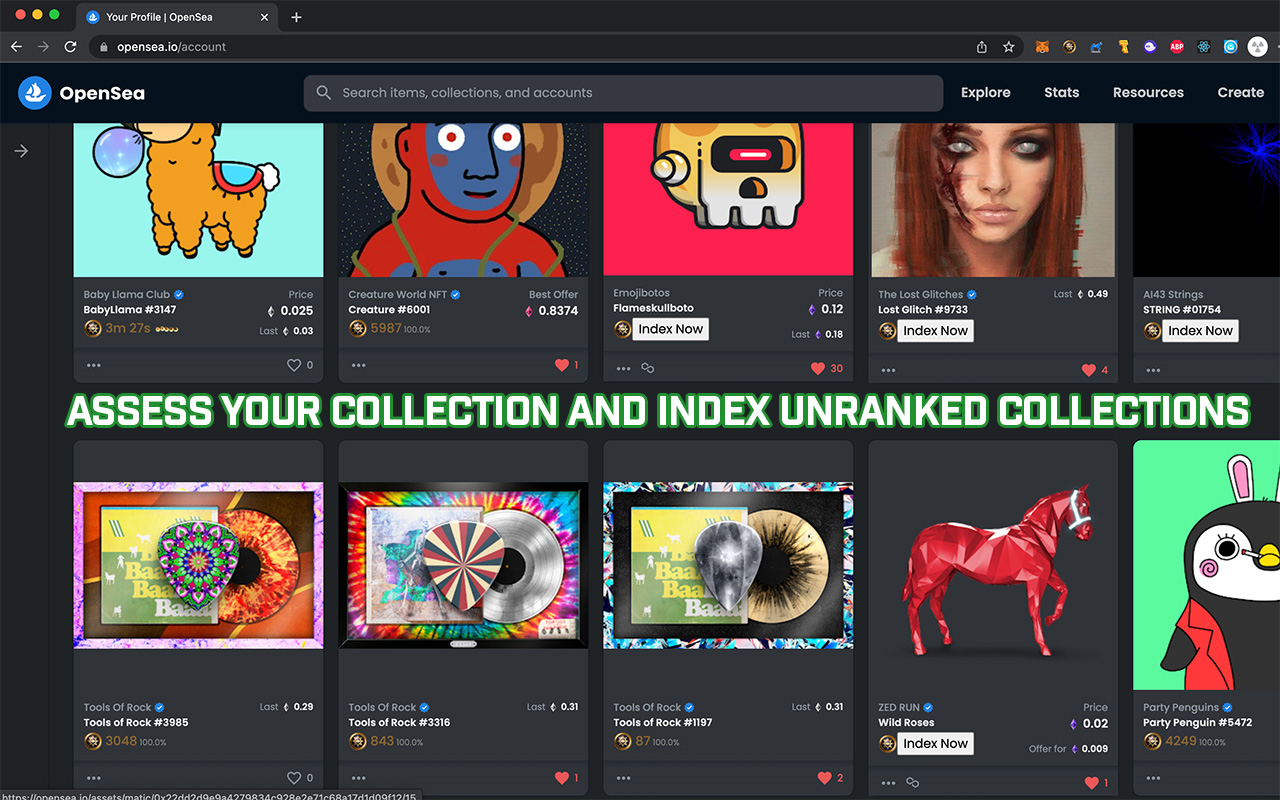Image resolution: width=1280 pixels, height=800 pixels.
Task: Open more options on Tools of Rock #1197
Action: (x=624, y=778)
